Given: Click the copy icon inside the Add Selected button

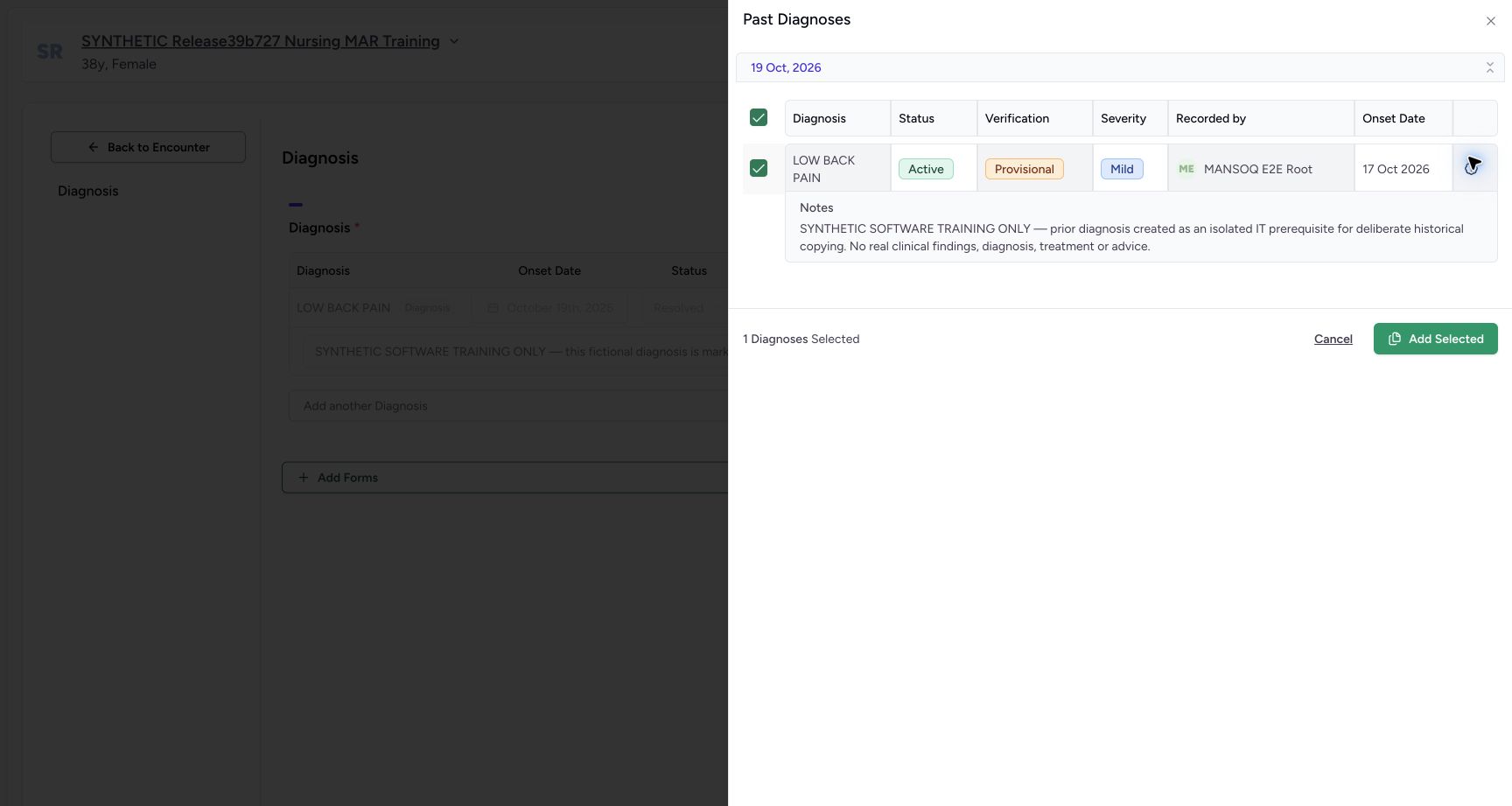Looking at the screenshot, I should click(1395, 339).
